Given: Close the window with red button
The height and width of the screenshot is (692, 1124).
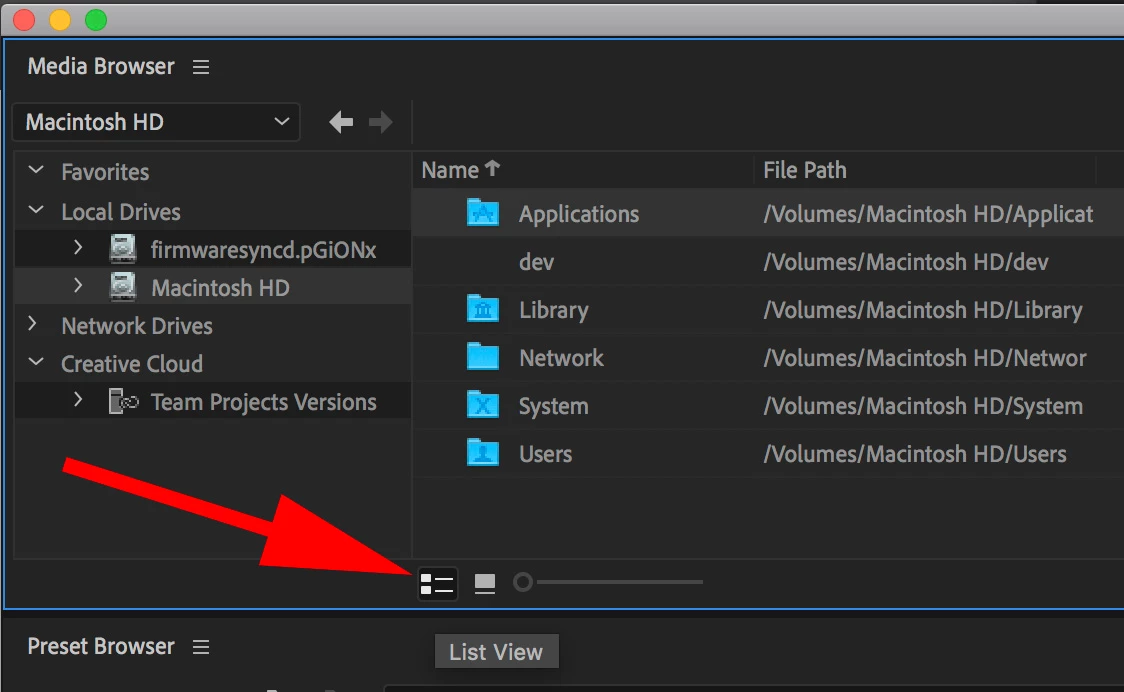Looking at the screenshot, I should click(x=24, y=20).
